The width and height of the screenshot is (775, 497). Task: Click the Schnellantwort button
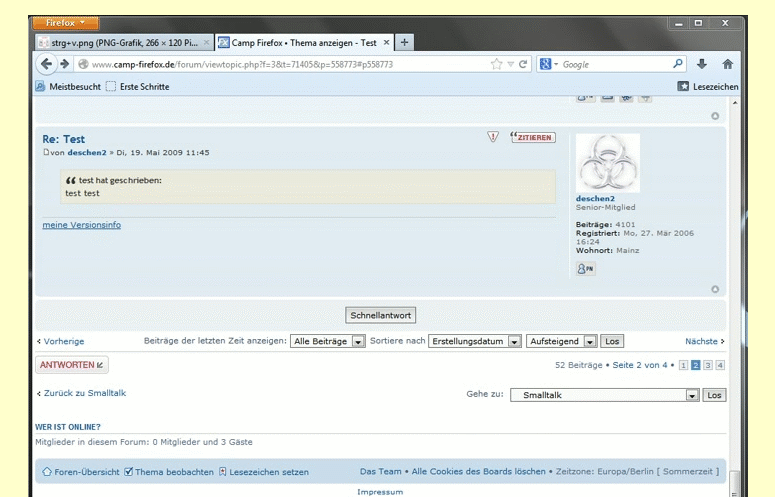click(381, 315)
